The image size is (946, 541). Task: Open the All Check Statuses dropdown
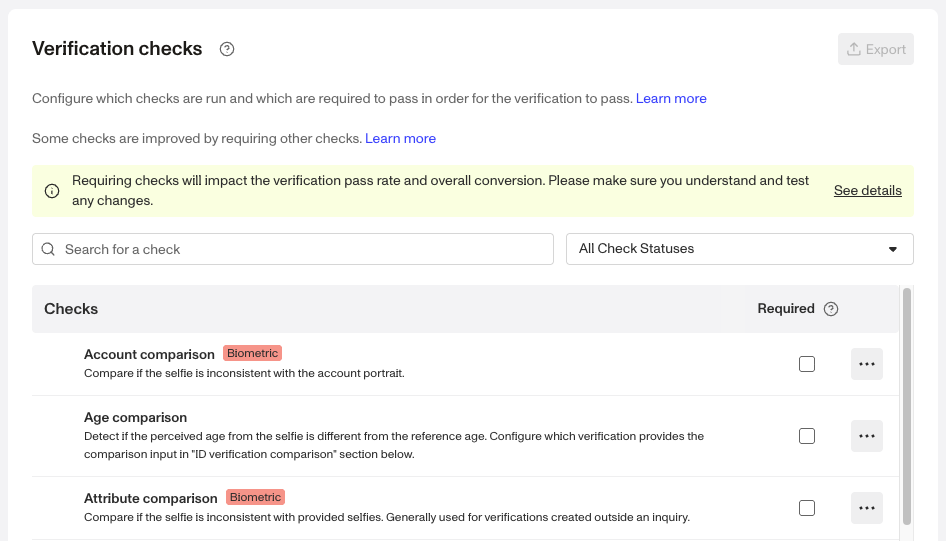739,249
